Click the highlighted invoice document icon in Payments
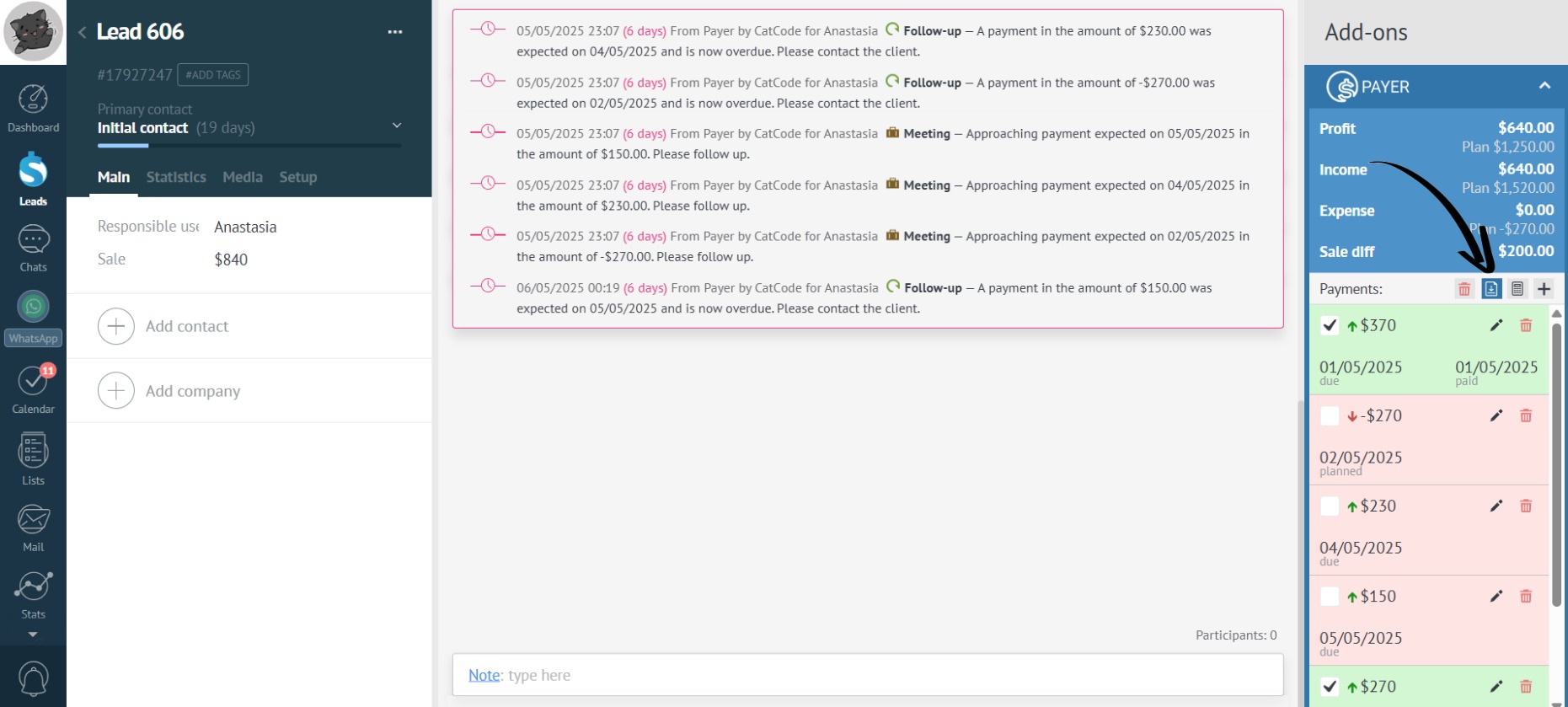The width and height of the screenshot is (1568, 707). (x=1490, y=289)
